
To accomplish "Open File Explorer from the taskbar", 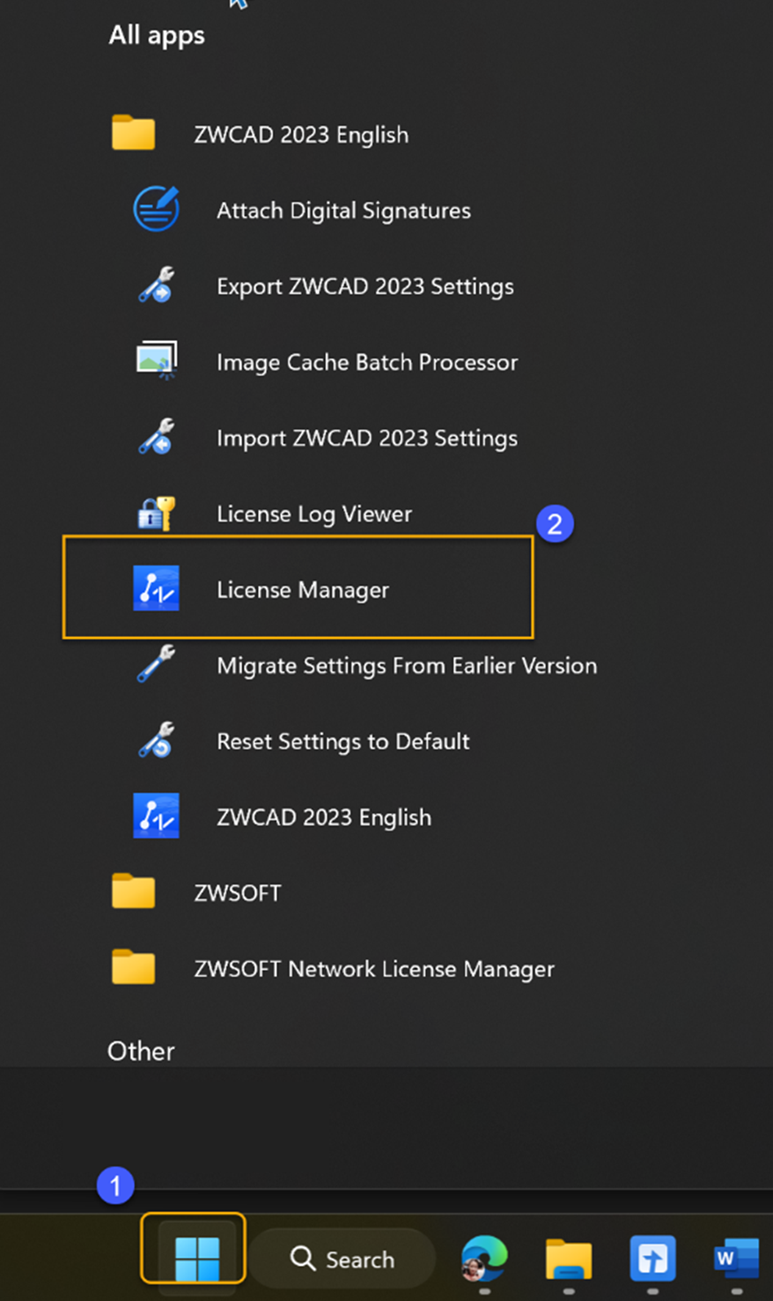I will point(568,1259).
